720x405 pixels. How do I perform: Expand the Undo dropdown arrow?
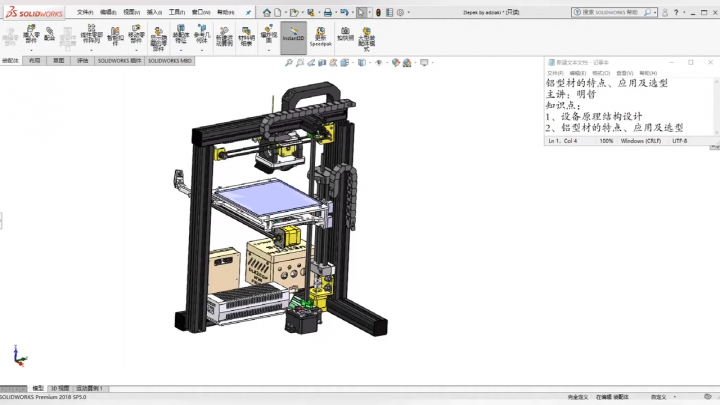[353, 12]
